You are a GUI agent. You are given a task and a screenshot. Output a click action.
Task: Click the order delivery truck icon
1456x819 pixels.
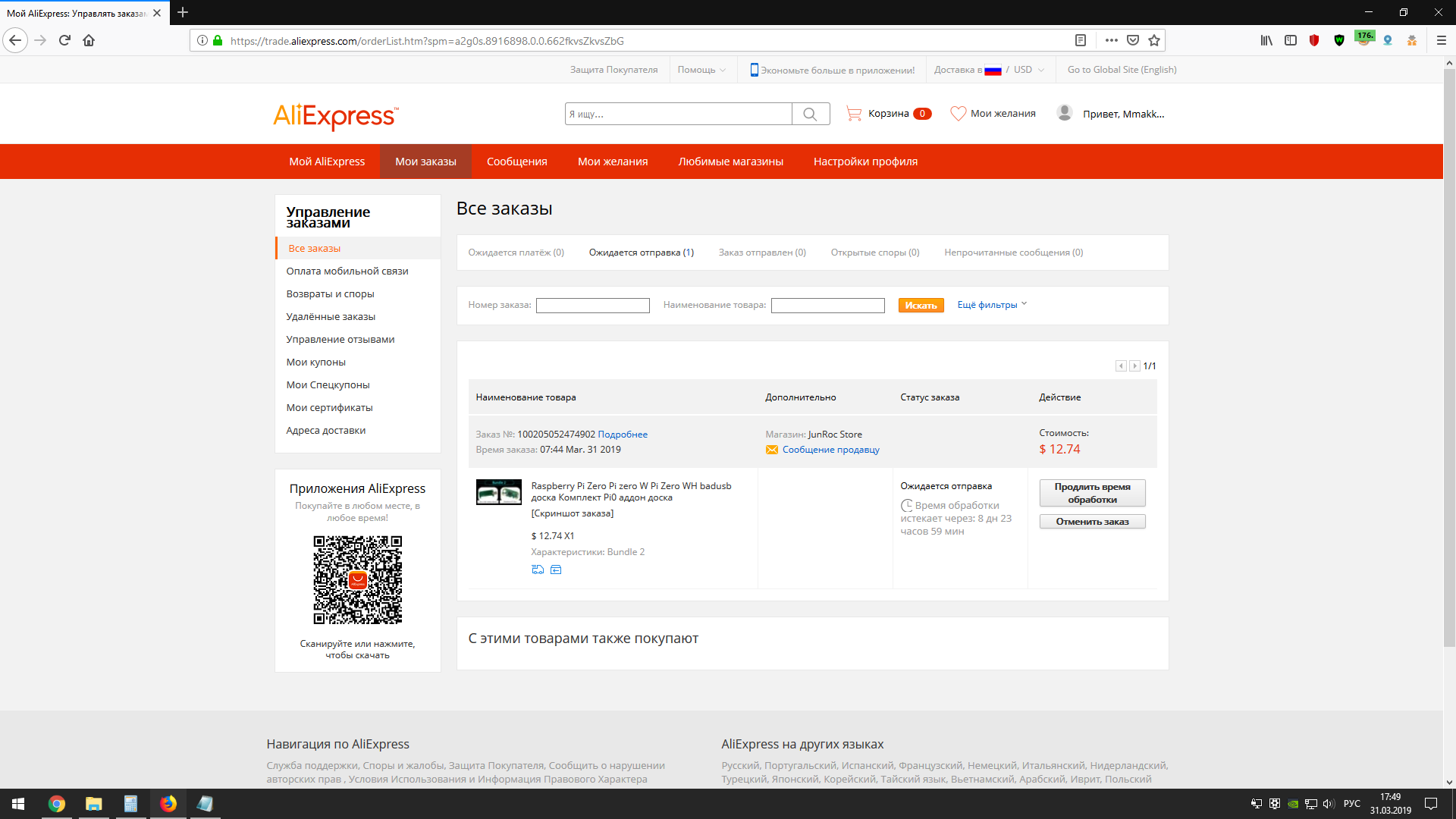538,570
